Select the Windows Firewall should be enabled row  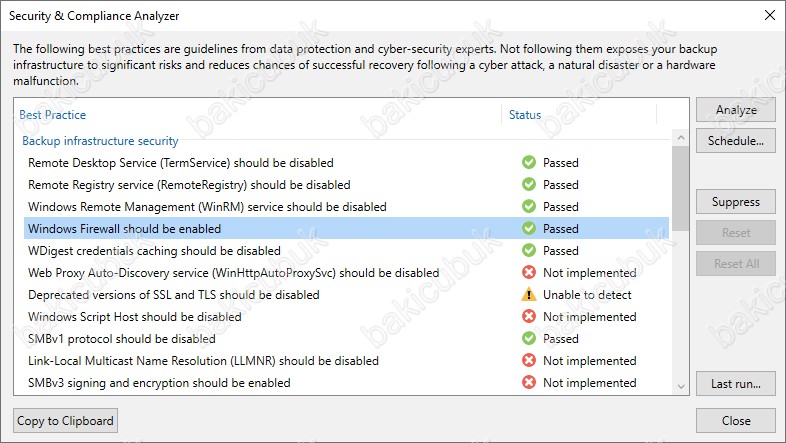tap(346, 229)
